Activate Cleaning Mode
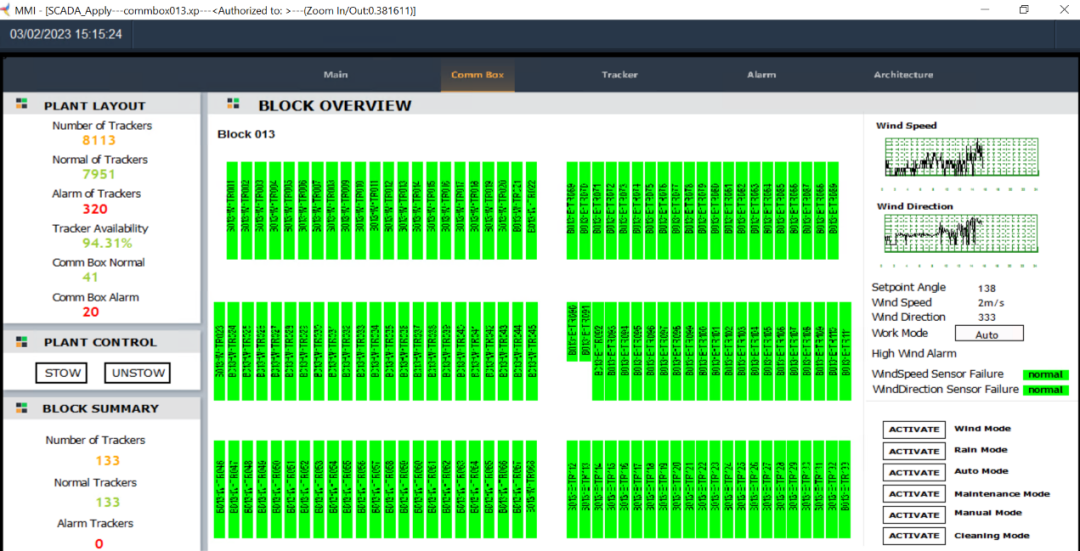Screen dimensions: 1080x551 tap(914, 536)
